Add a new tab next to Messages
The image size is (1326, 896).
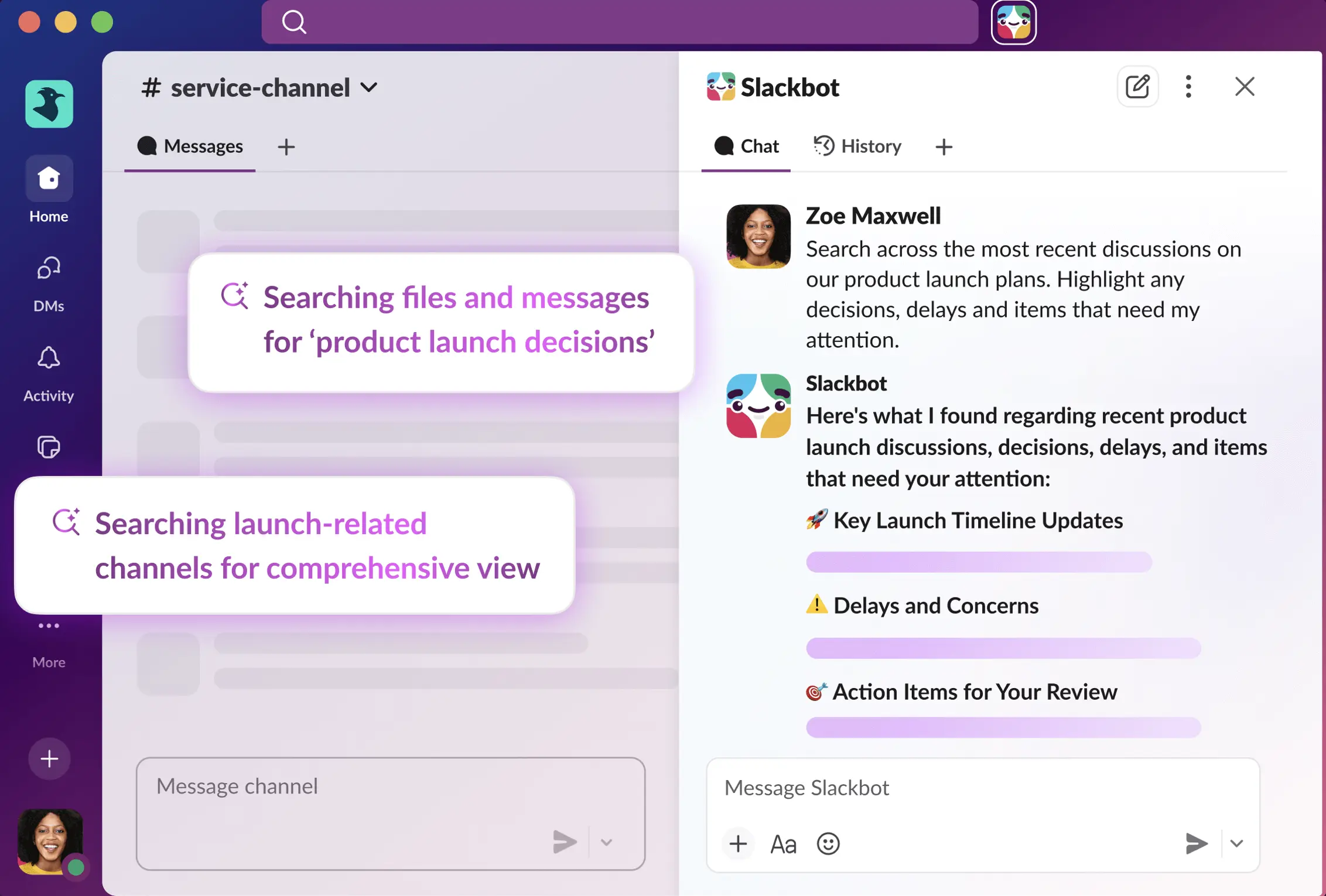286,147
